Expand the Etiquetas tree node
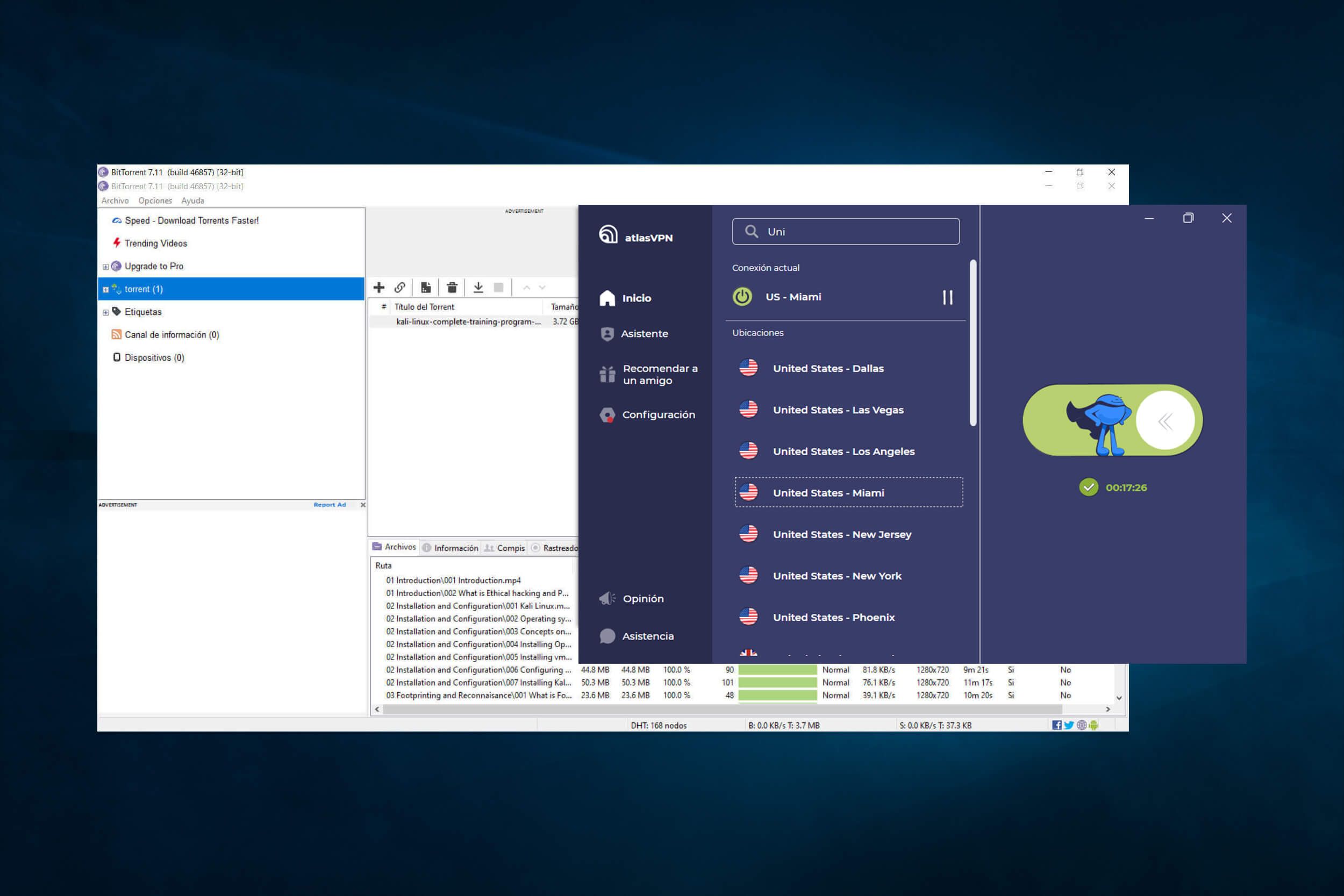This screenshot has height=896, width=1344. [106, 313]
